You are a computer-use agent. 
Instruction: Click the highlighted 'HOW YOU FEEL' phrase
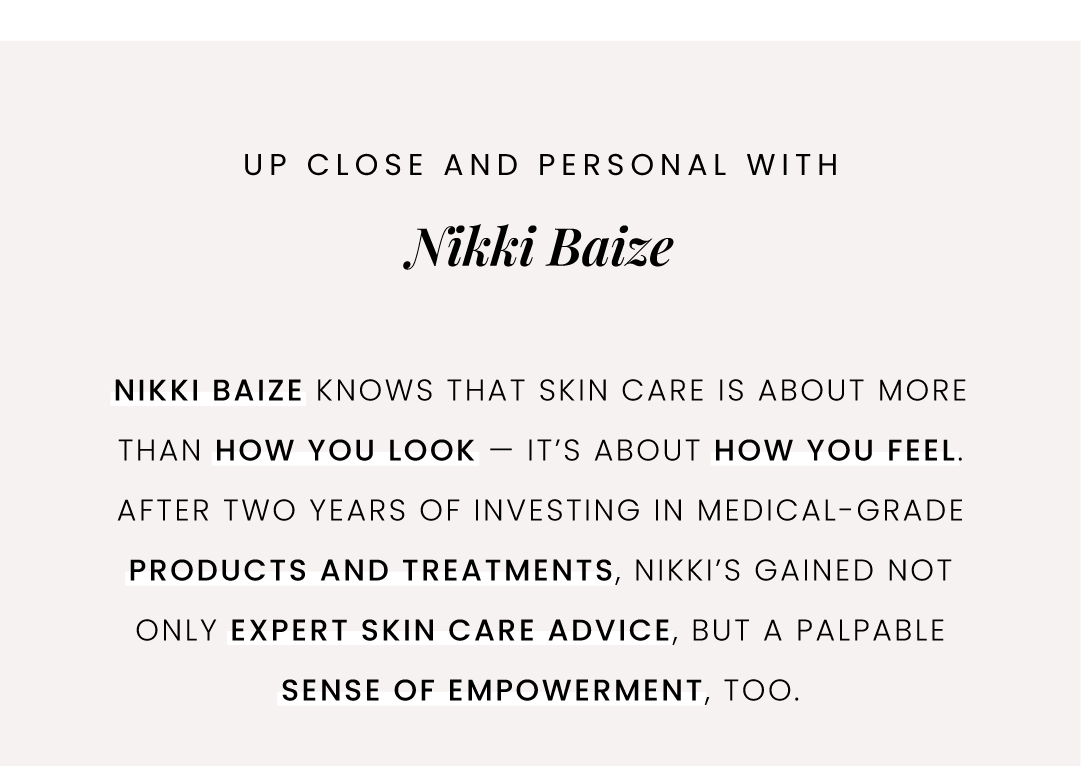pyautogui.click(x=835, y=451)
